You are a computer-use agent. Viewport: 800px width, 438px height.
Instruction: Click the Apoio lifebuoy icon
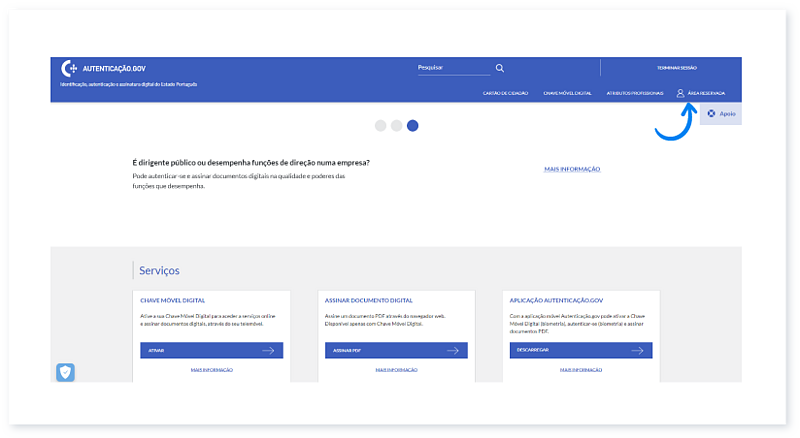click(x=711, y=114)
